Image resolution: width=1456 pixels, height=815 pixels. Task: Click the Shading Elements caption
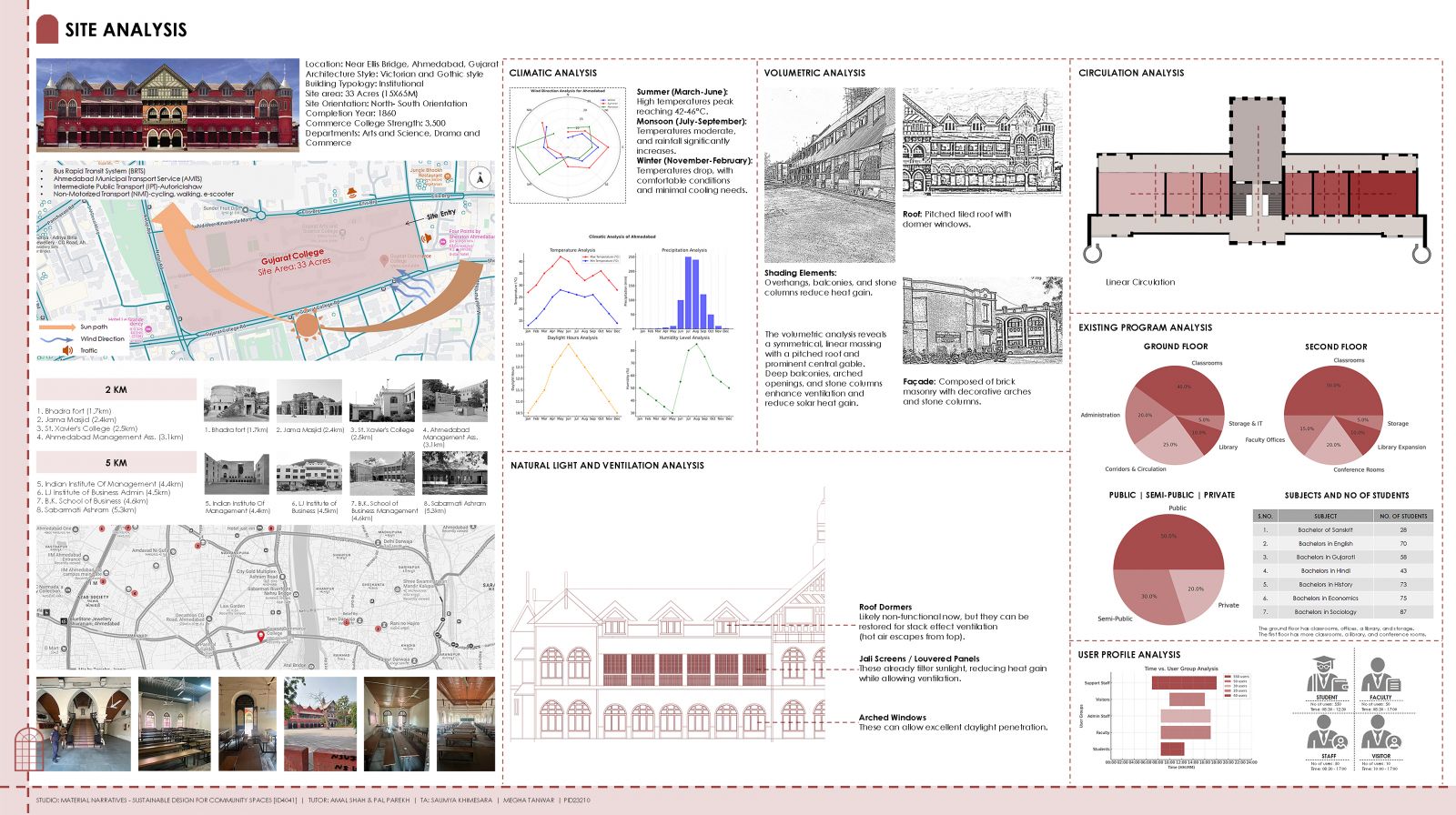coord(800,273)
